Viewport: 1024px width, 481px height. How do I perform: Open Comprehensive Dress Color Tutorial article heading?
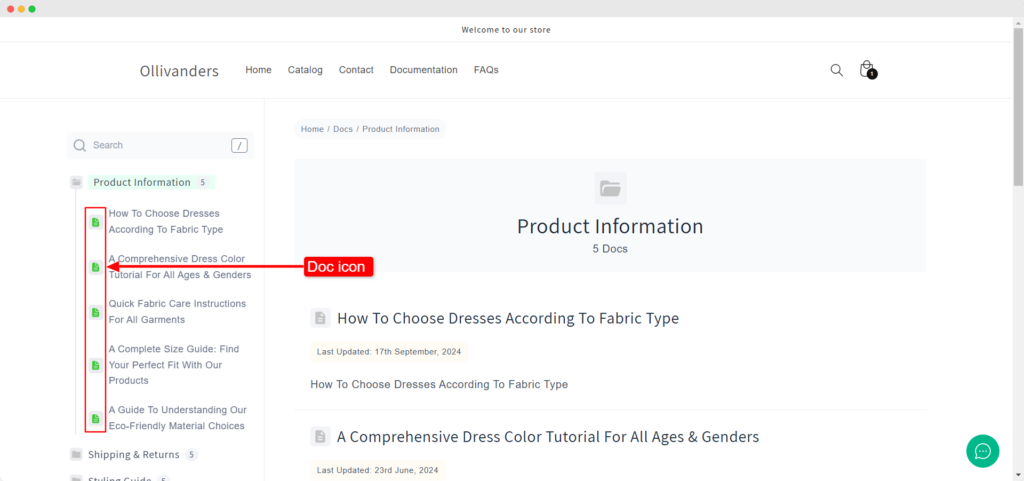(x=548, y=437)
